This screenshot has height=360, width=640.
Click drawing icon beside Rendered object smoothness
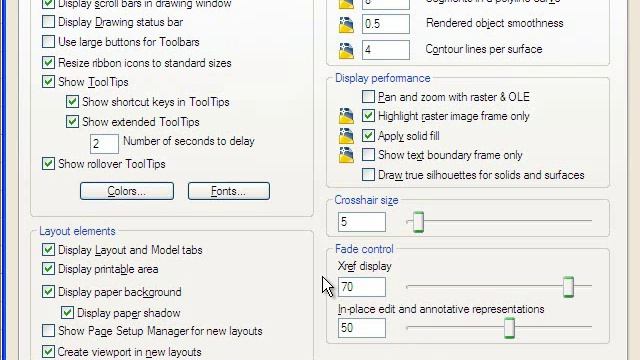[x=346, y=25]
